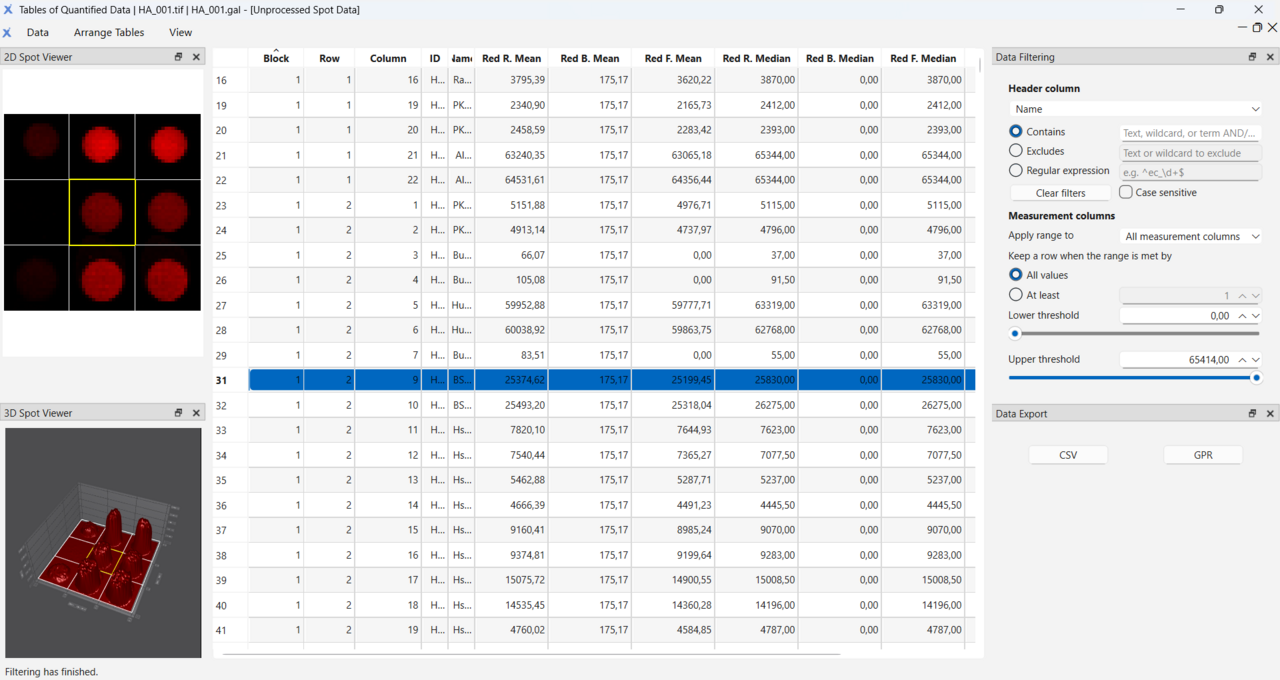Choose the At least radio option

point(1016,295)
